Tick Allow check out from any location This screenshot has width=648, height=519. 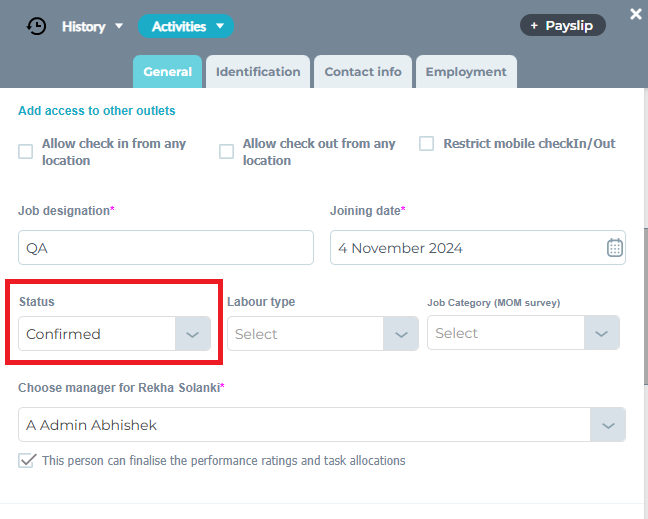[x=227, y=151]
